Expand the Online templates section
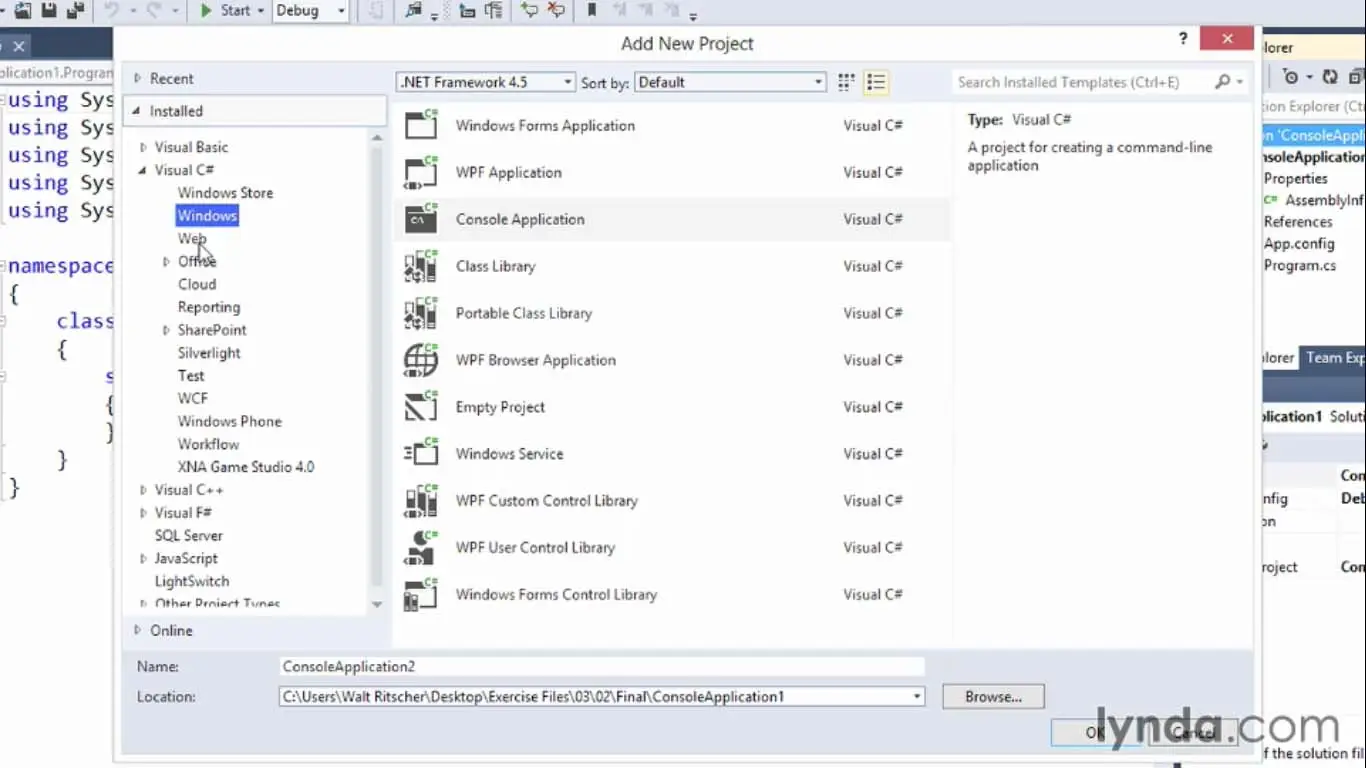The width and height of the screenshot is (1366, 768). 137,630
